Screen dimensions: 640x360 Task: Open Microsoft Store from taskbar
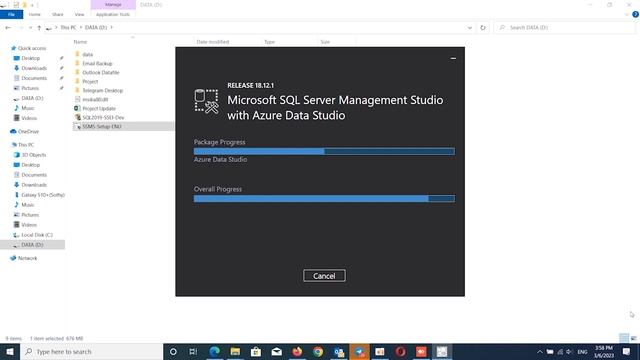[256, 351]
